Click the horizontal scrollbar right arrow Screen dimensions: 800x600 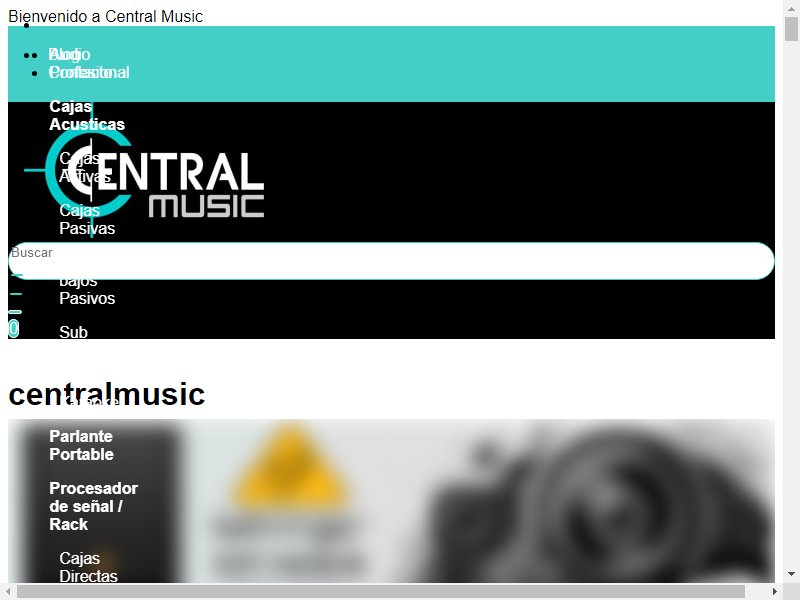pyautogui.click(x=775, y=591)
